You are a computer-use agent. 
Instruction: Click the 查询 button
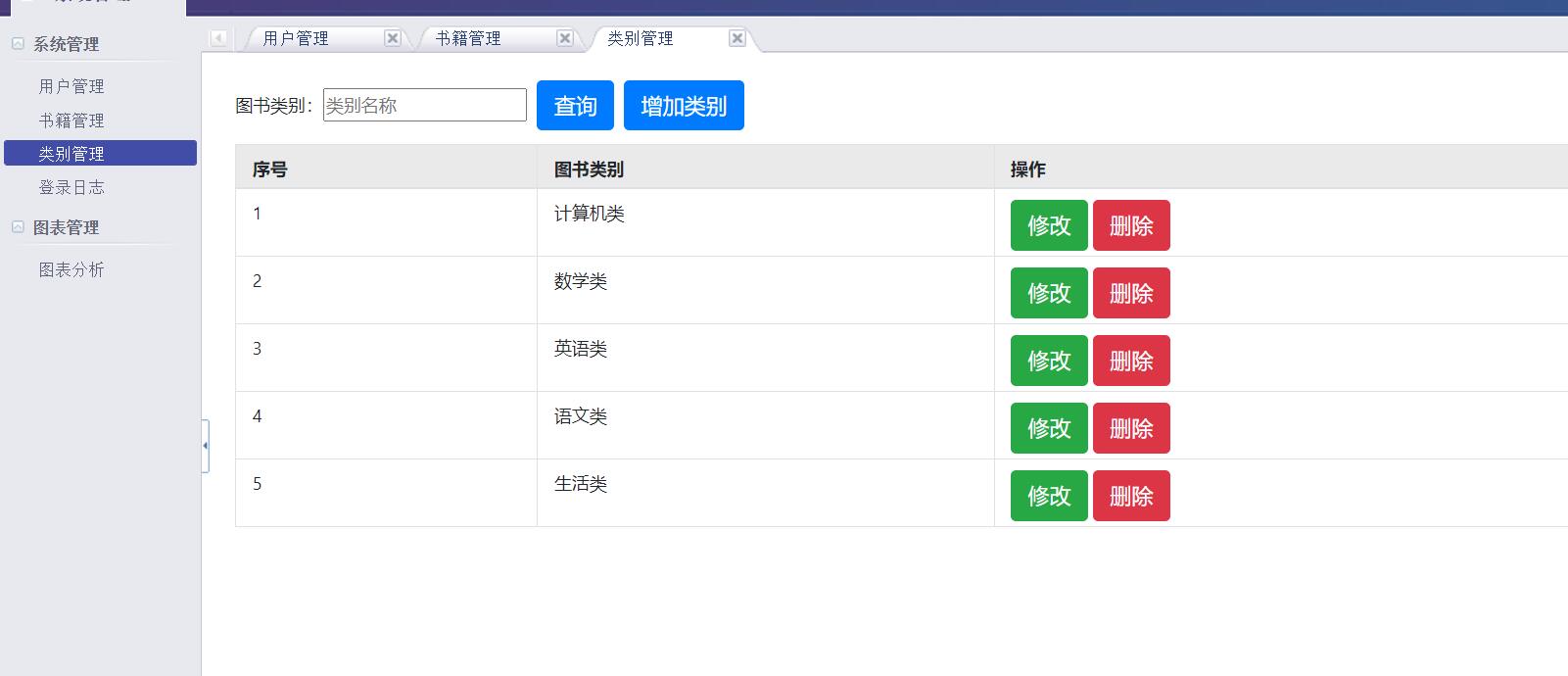pos(575,105)
